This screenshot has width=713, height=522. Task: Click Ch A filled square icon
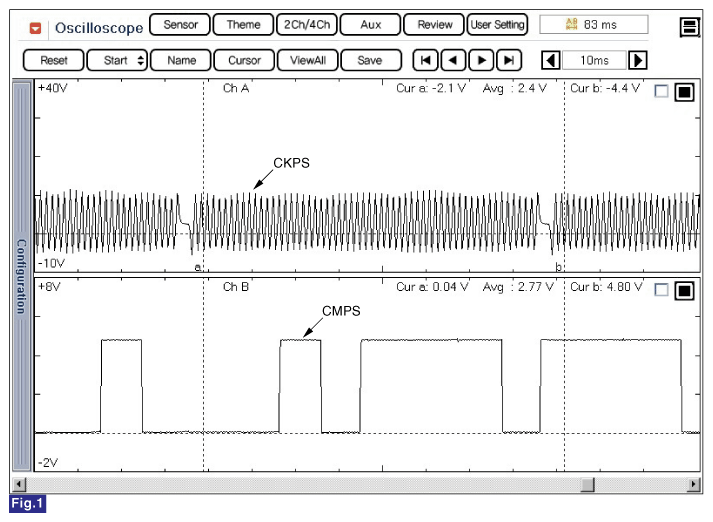(684, 92)
